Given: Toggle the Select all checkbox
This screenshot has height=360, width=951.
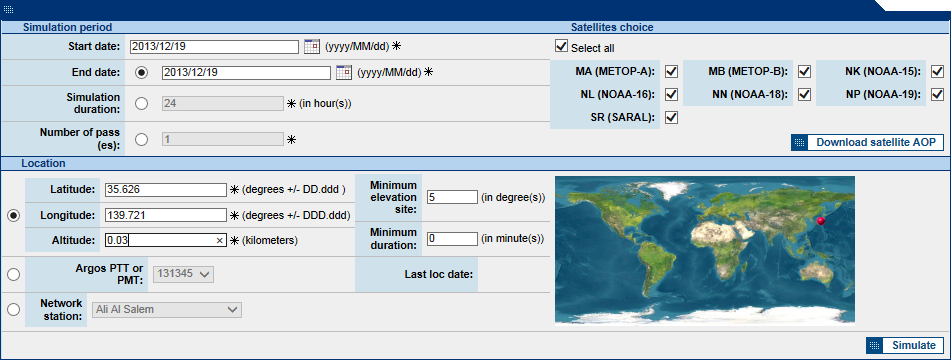Looking at the screenshot, I should (x=561, y=46).
